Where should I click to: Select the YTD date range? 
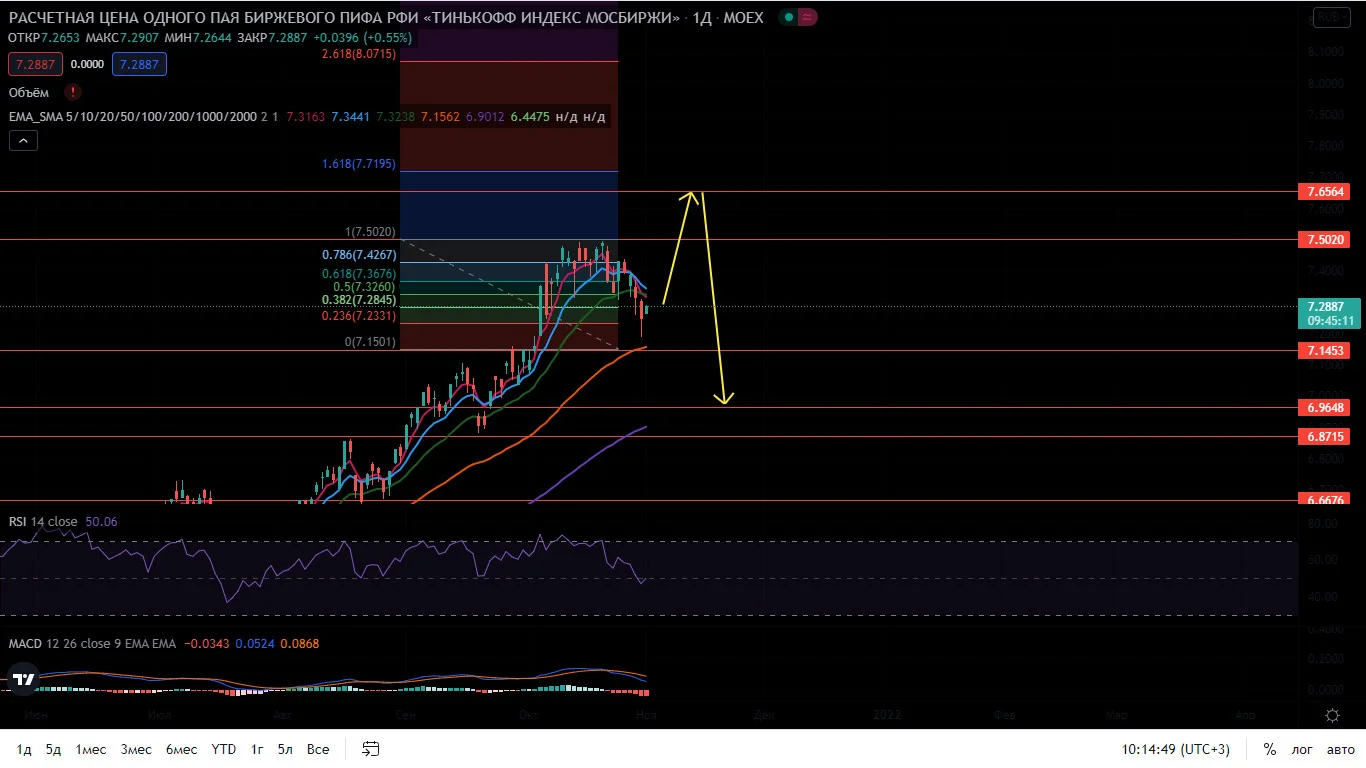(224, 749)
